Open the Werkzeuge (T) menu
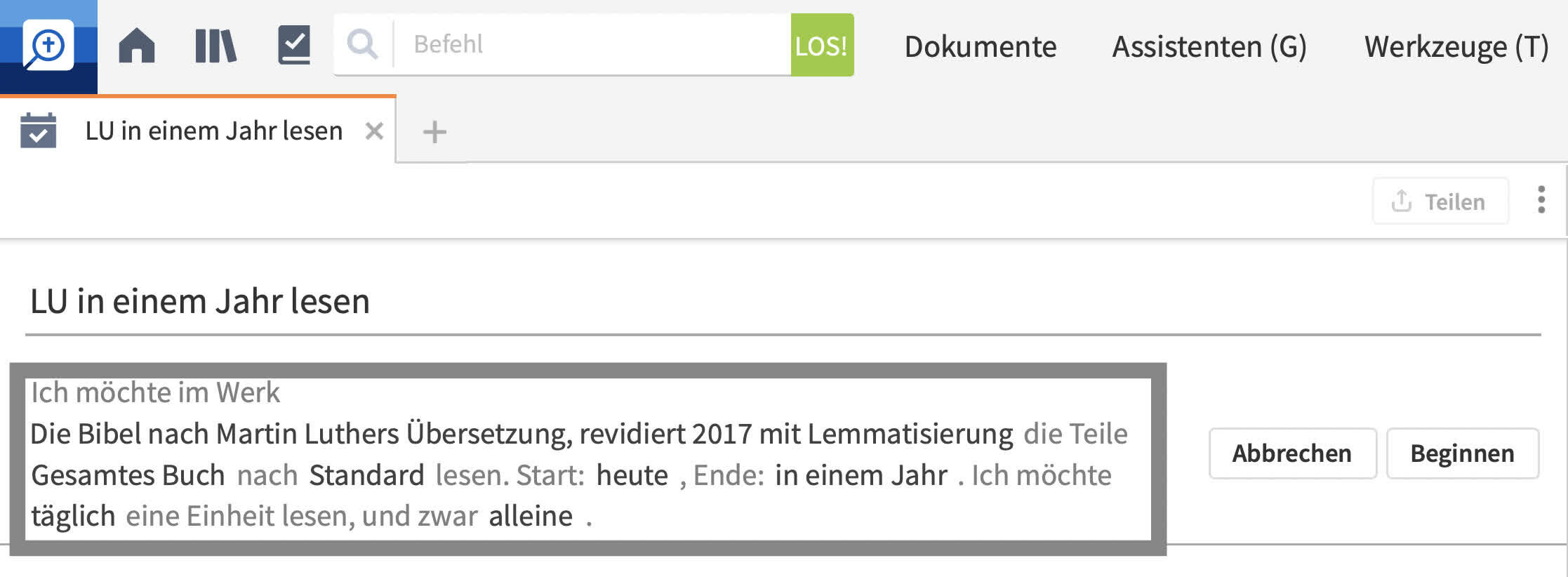The height and width of the screenshot is (577, 1568). (x=1456, y=46)
